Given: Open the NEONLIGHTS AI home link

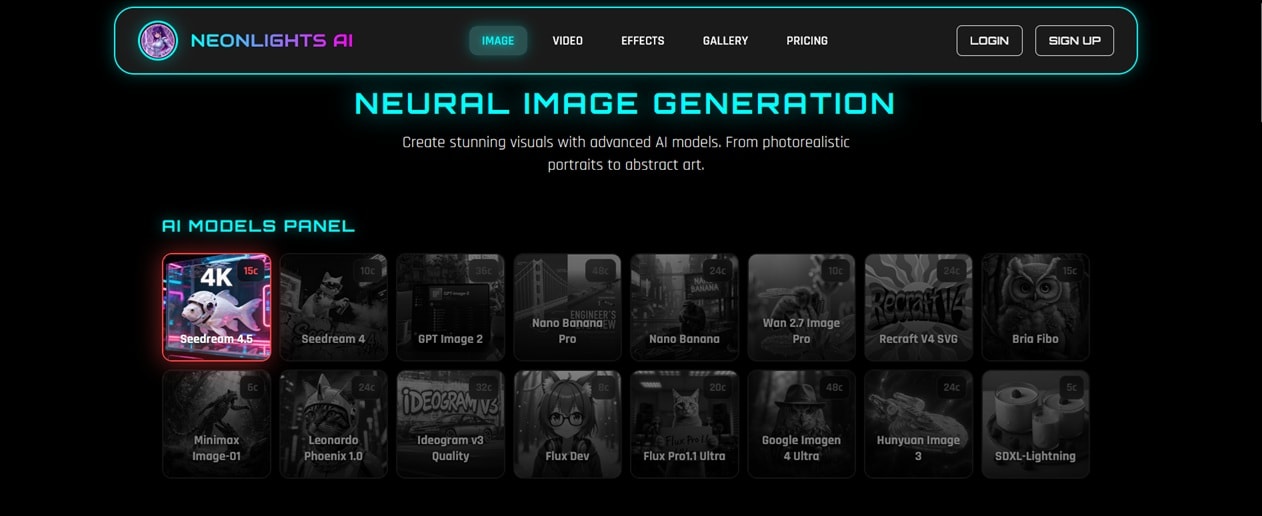Looking at the screenshot, I should (271, 41).
